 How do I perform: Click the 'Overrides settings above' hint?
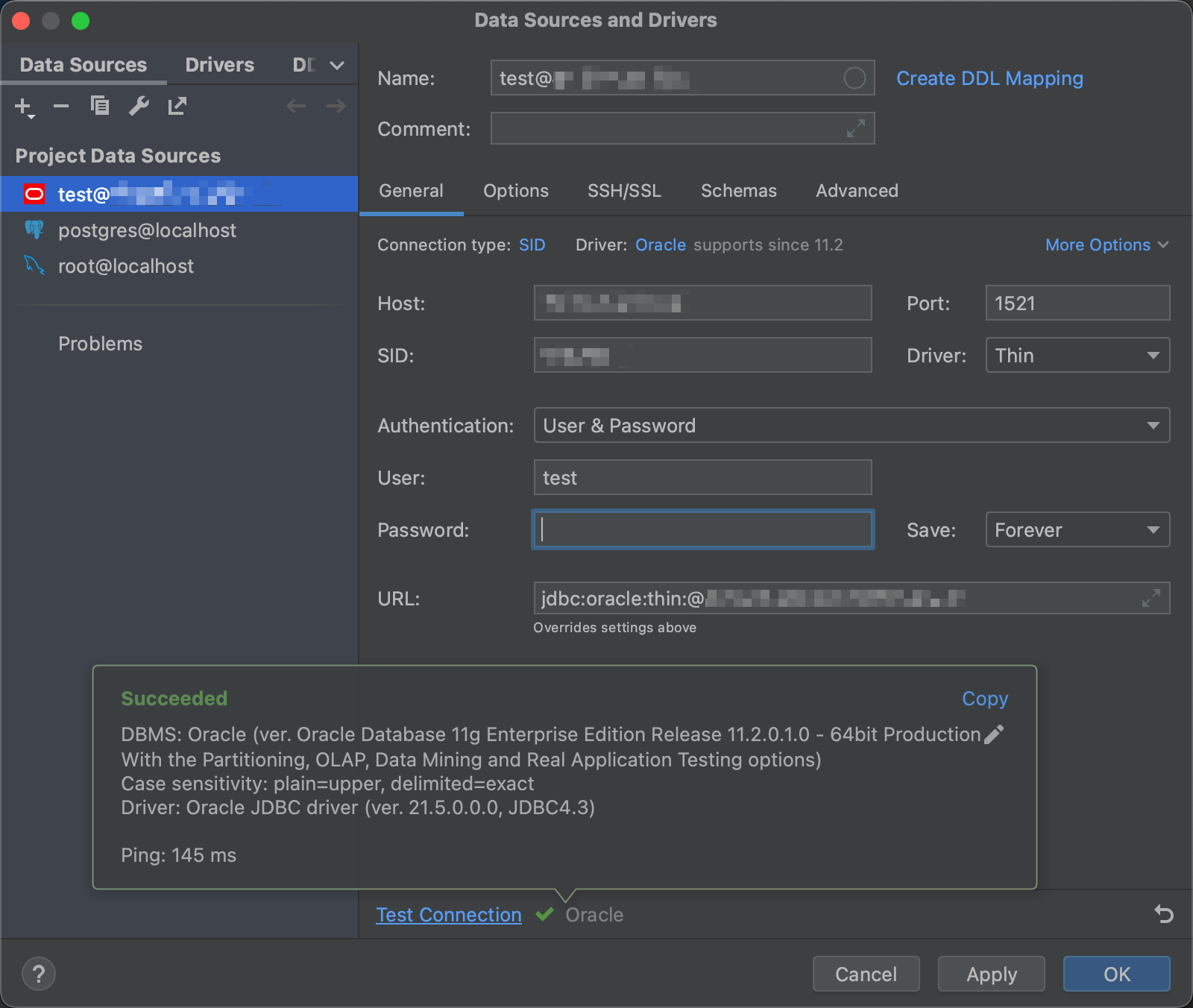[x=614, y=628]
